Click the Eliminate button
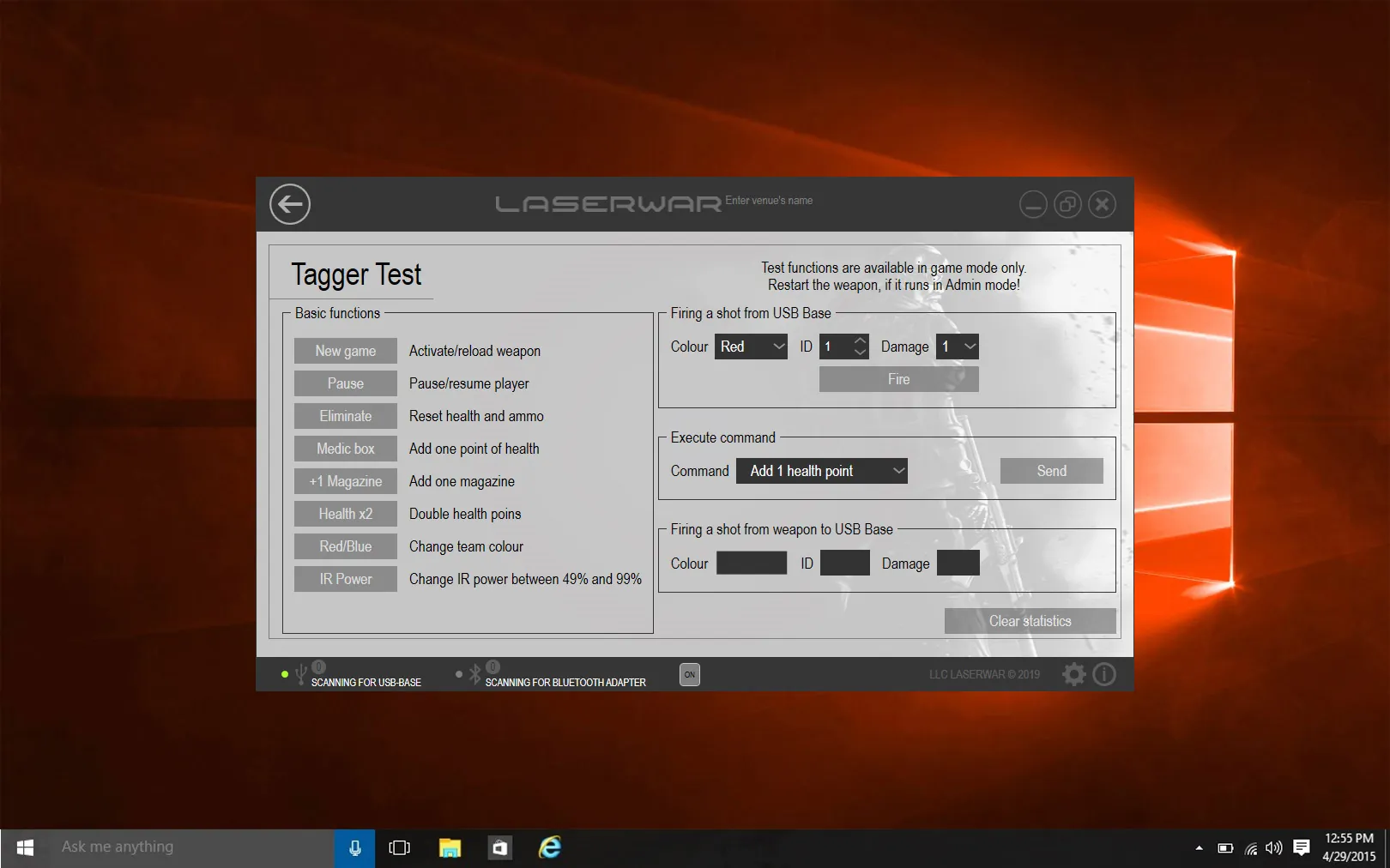This screenshot has width=1390, height=868. (x=346, y=416)
